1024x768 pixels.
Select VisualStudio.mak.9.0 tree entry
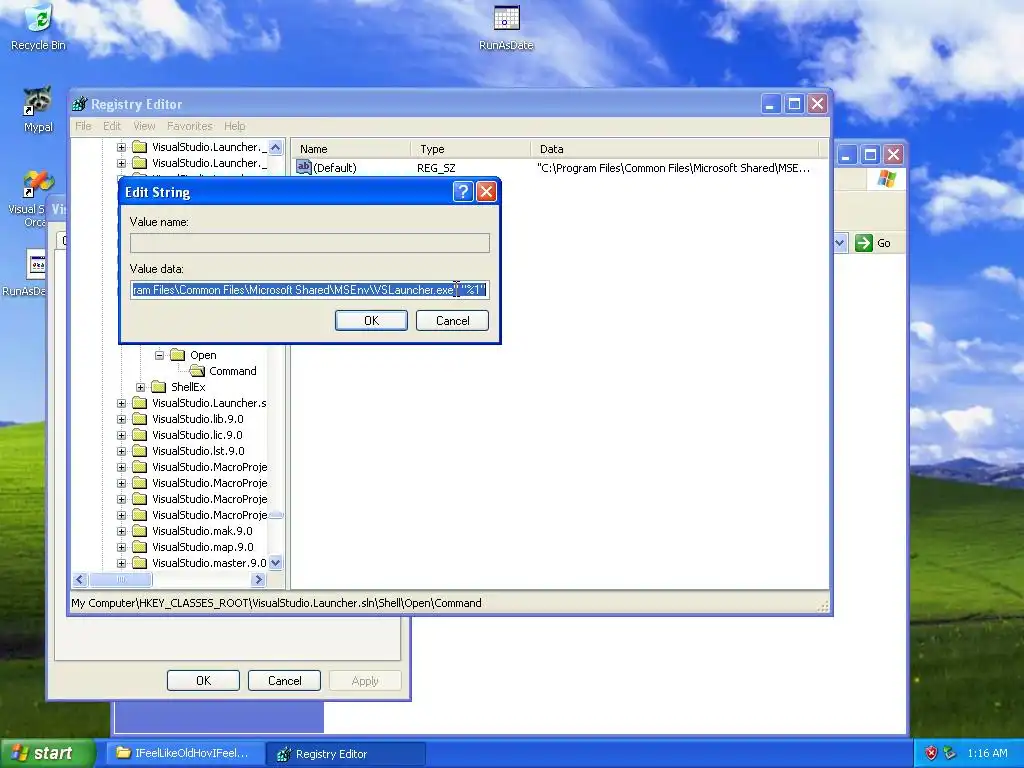pyautogui.click(x=202, y=531)
